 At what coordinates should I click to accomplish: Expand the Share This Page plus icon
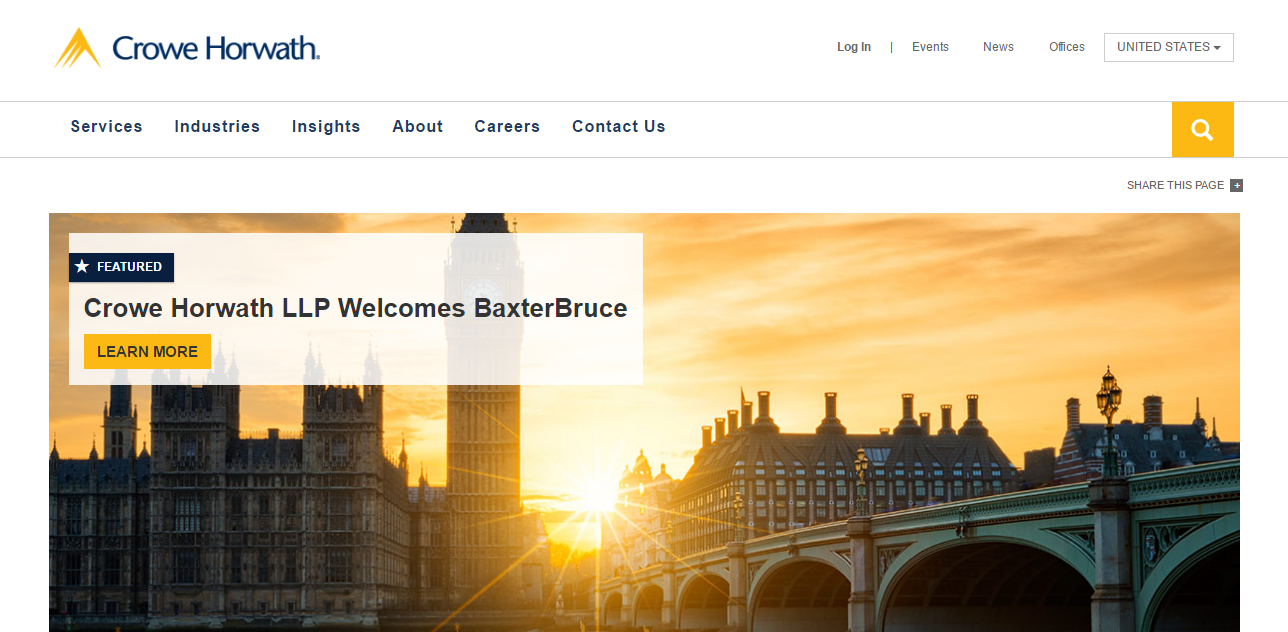[1237, 185]
